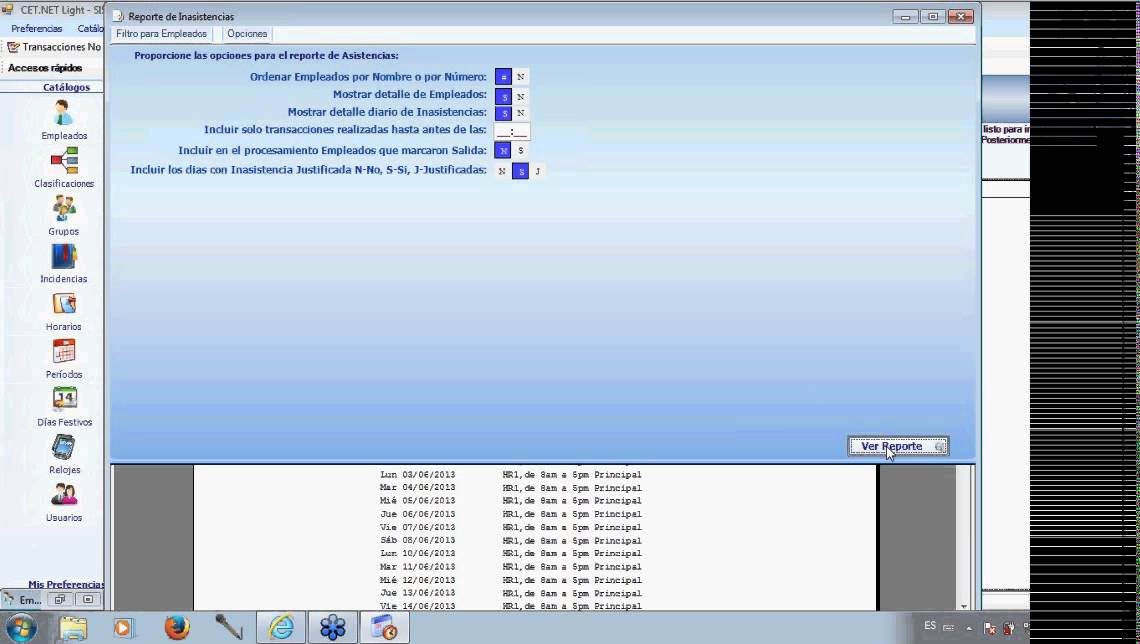
Task: Open the Grupos catalog icon
Action: click(64, 209)
